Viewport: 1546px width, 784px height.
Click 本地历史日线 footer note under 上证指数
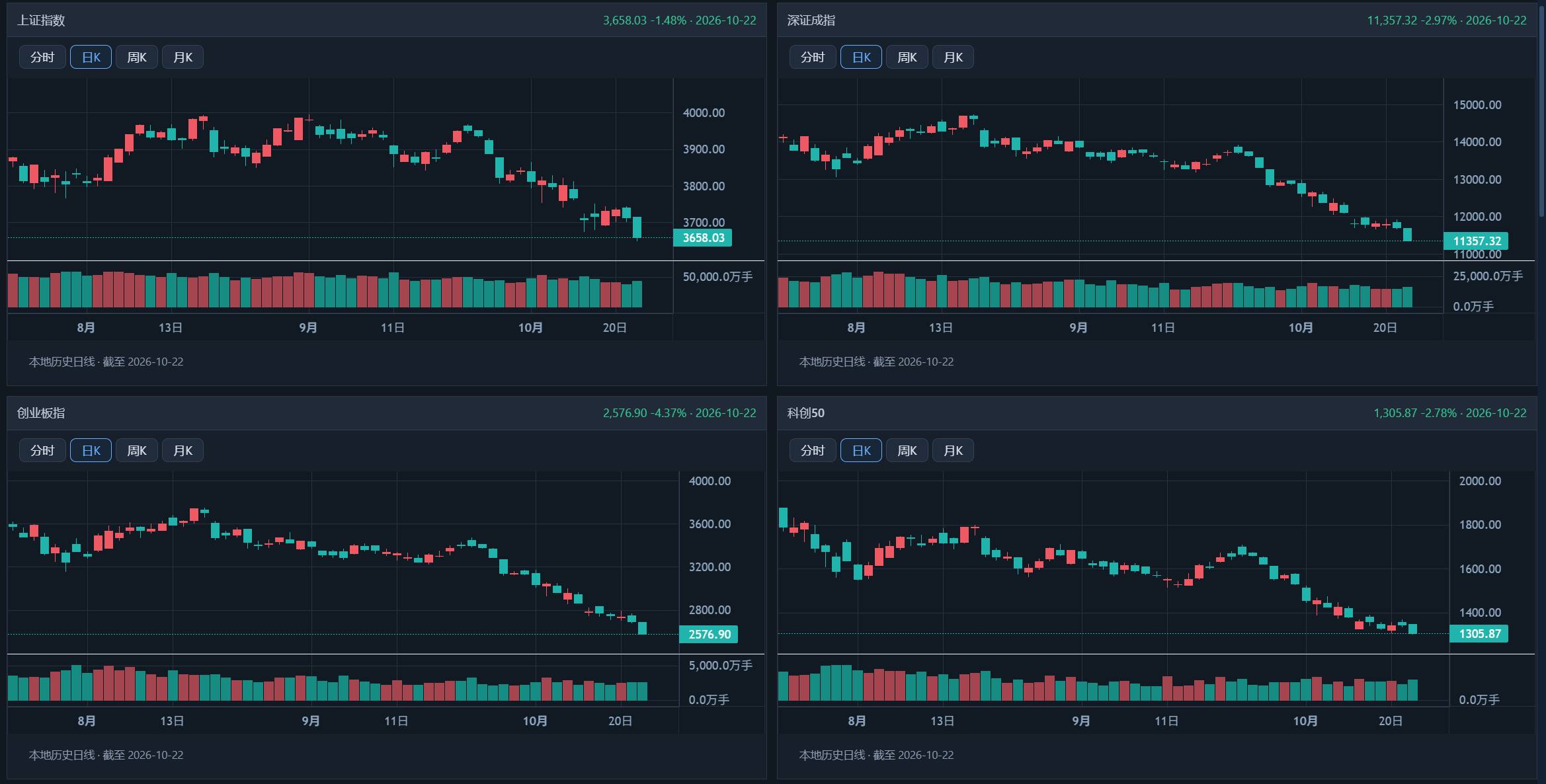(x=106, y=362)
